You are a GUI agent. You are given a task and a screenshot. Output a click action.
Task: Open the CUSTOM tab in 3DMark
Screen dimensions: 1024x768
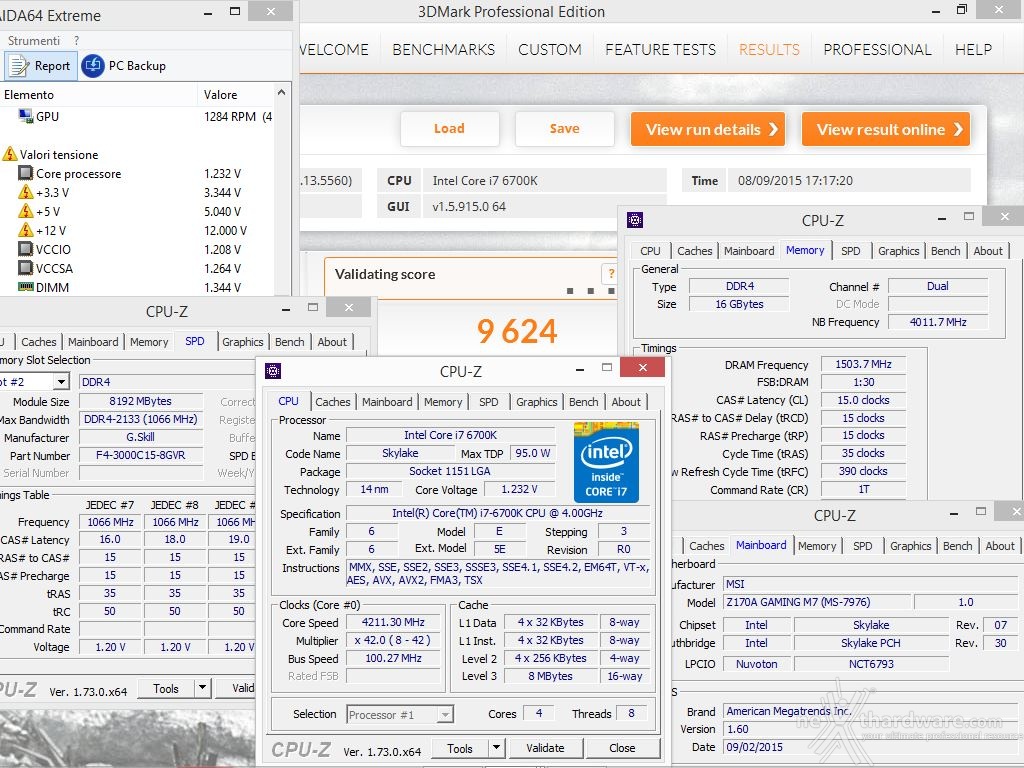tap(550, 50)
